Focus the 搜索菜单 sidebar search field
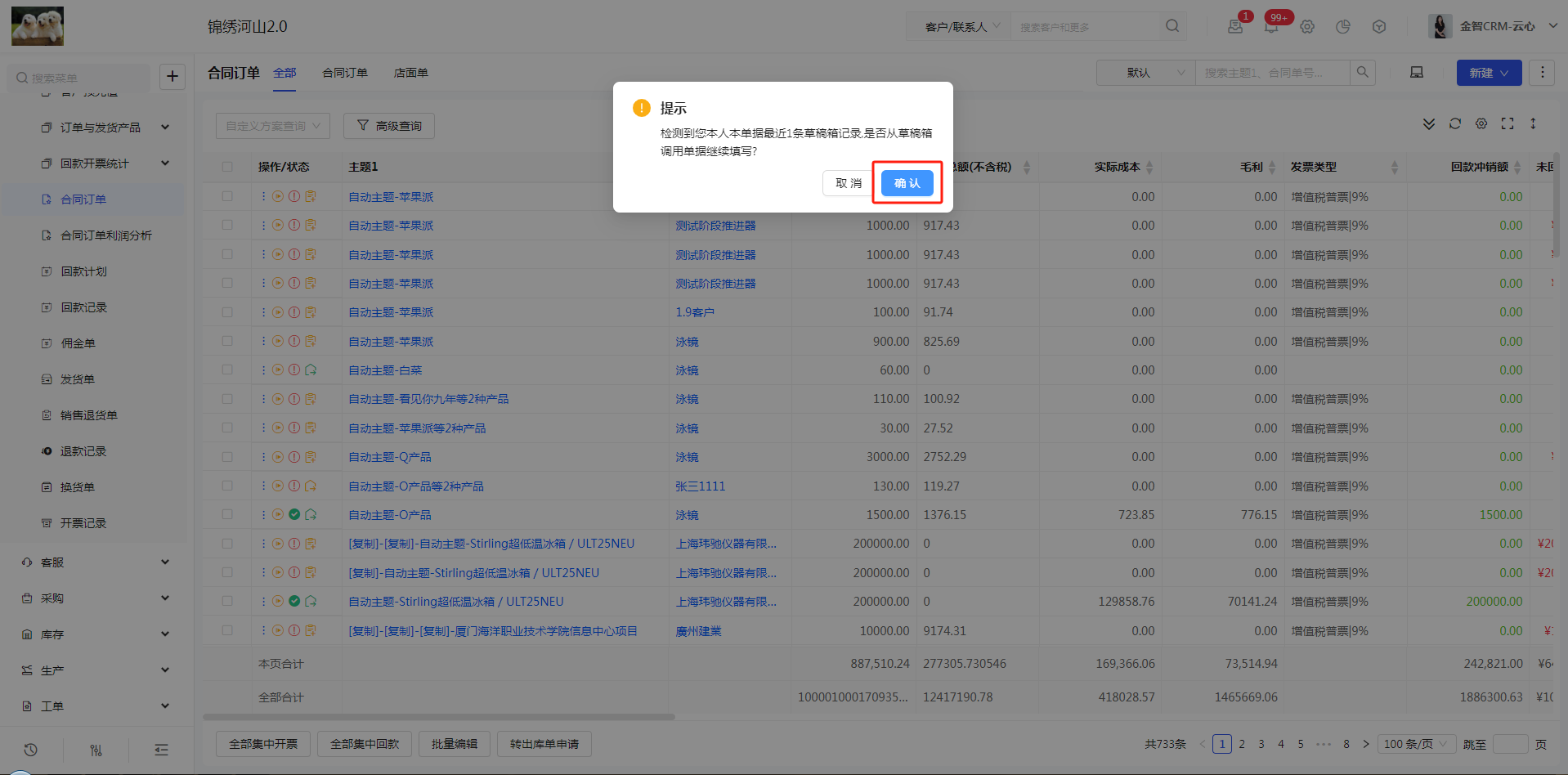1568x775 pixels. [80, 78]
